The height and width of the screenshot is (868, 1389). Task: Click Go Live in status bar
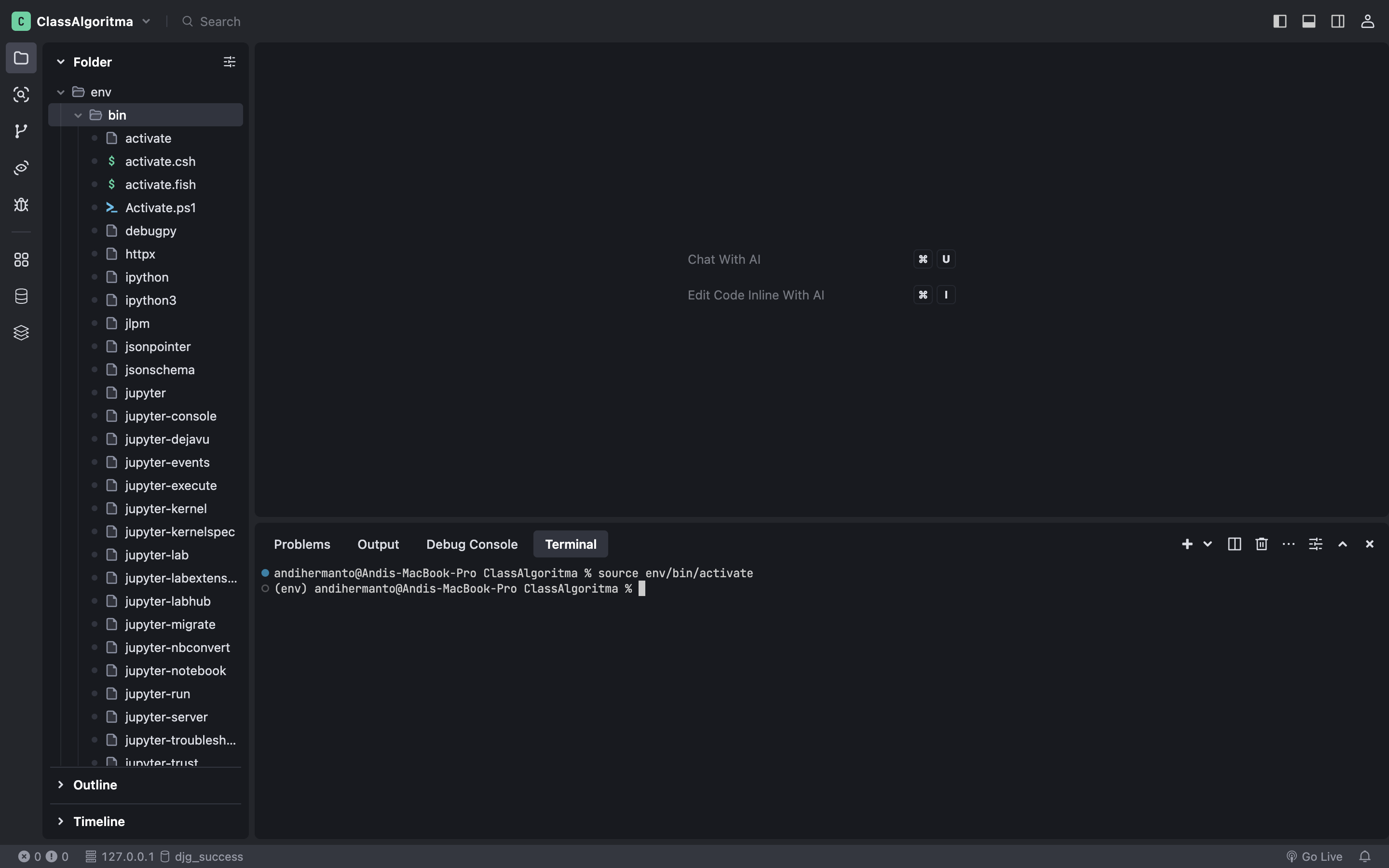click(1315, 856)
